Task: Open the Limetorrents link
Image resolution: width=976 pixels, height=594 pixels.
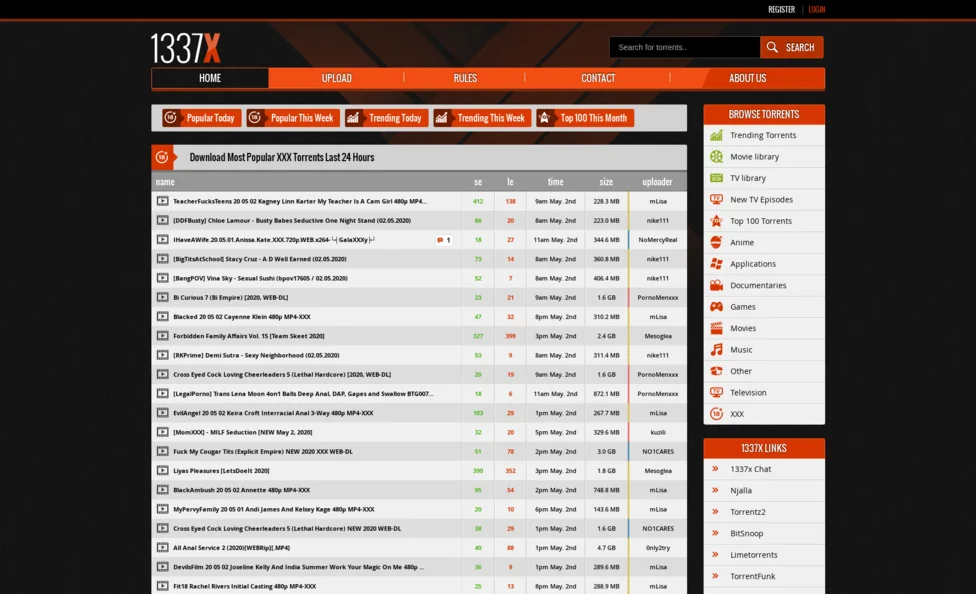Action: tap(754, 555)
